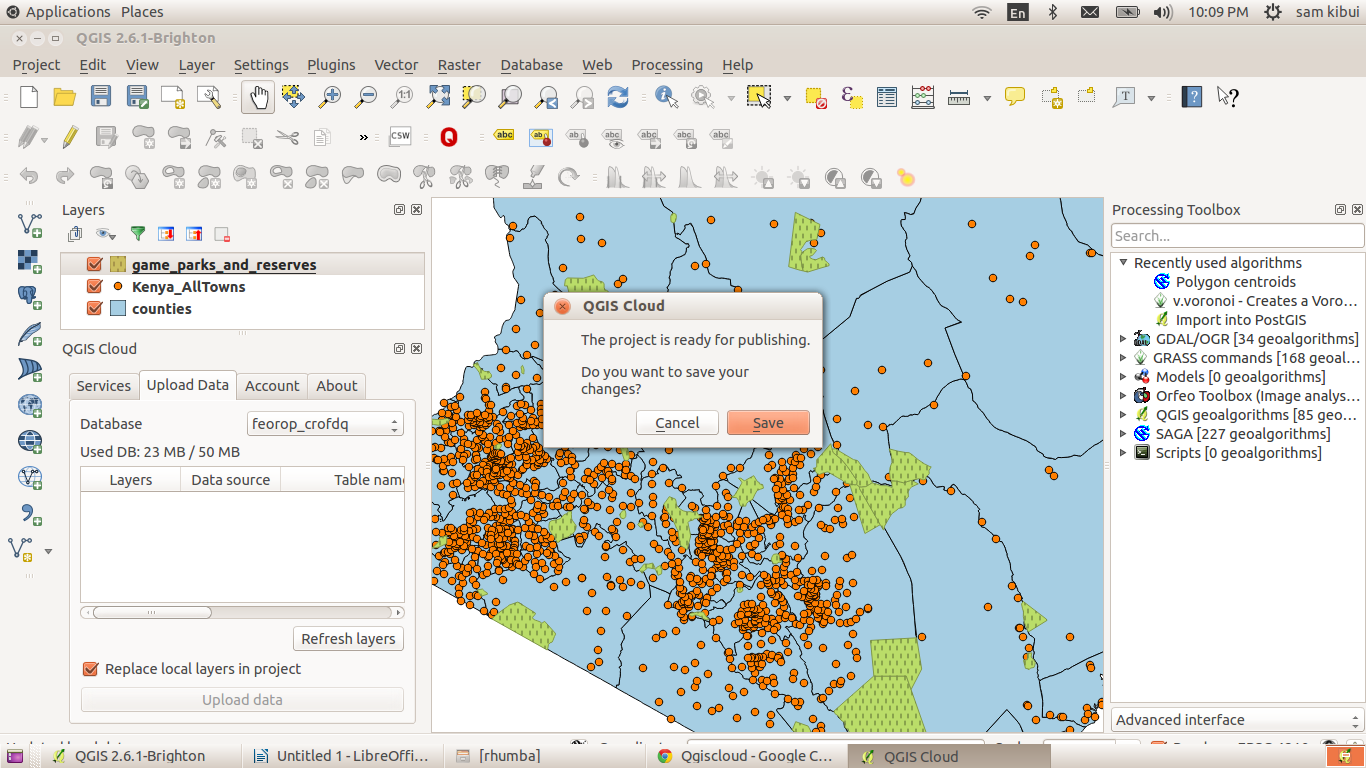Click the Add SpatiaLite Layer feather icon

point(30,332)
